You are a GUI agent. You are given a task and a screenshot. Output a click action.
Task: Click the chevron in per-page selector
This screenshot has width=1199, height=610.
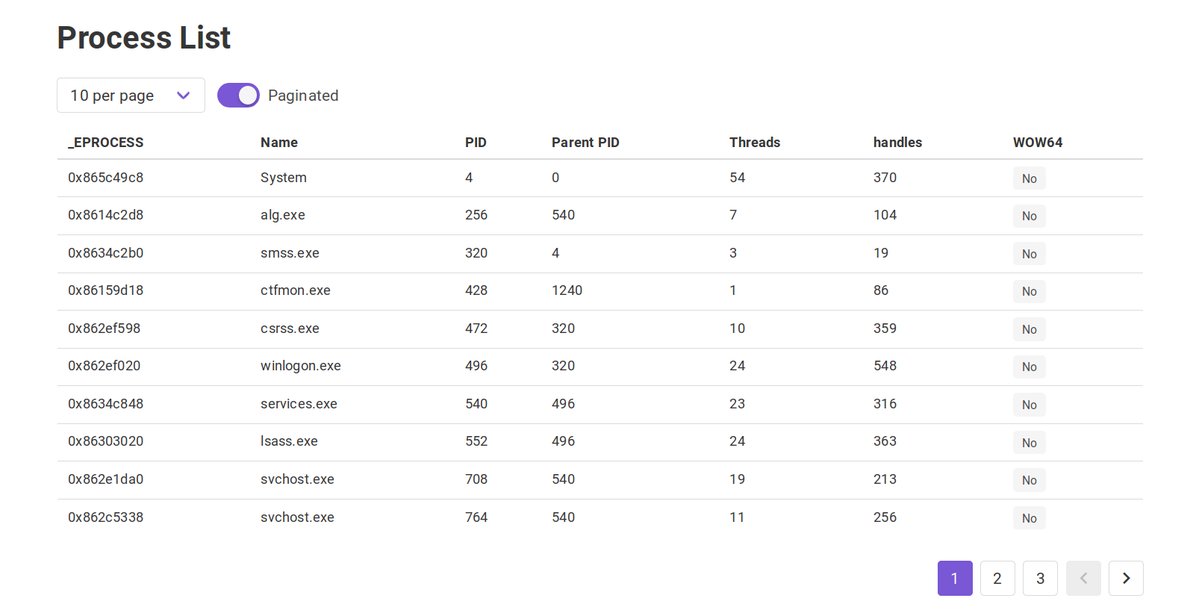coord(183,96)
